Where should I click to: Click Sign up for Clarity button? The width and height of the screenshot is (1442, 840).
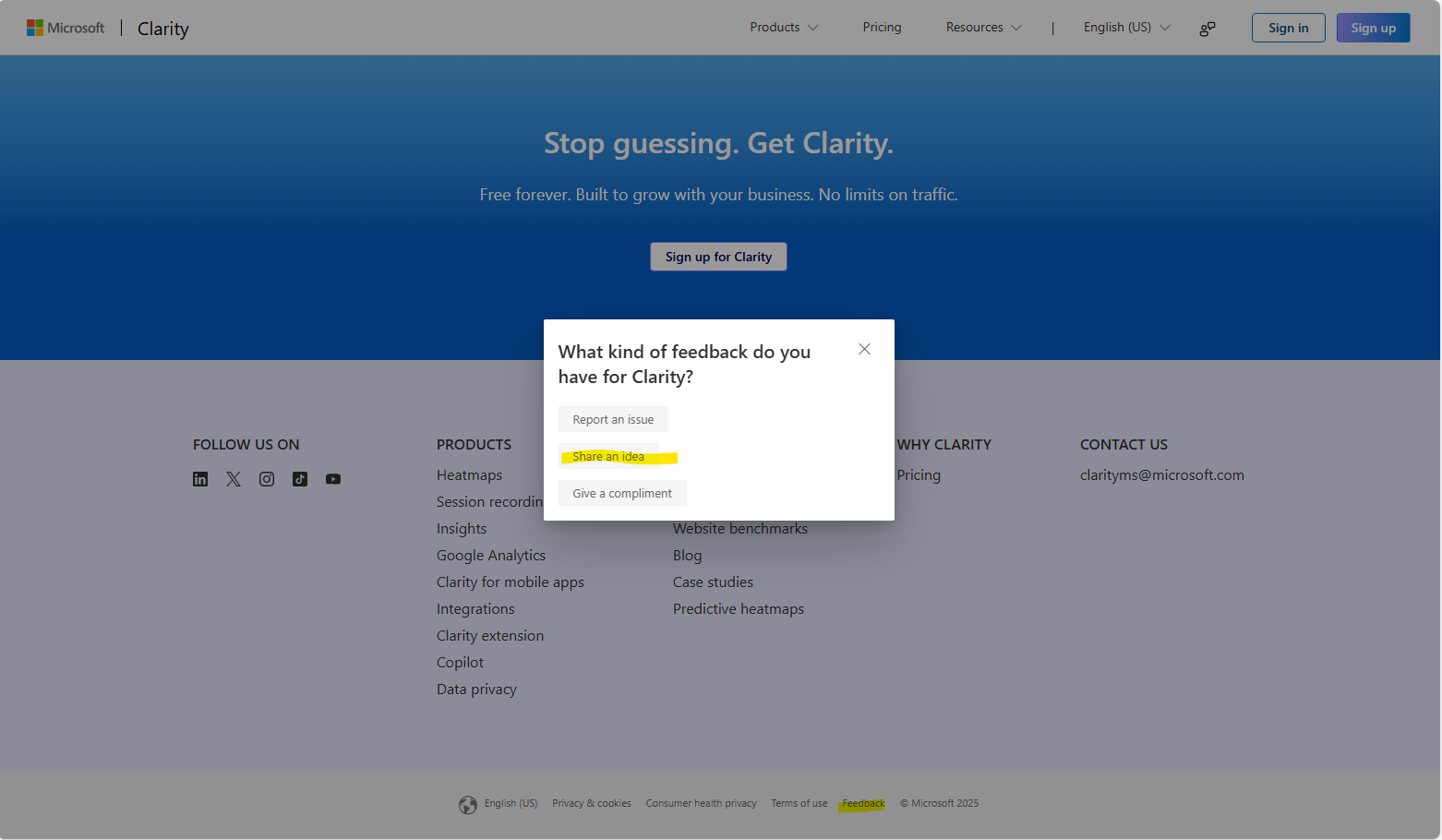(x=718, y=257)
